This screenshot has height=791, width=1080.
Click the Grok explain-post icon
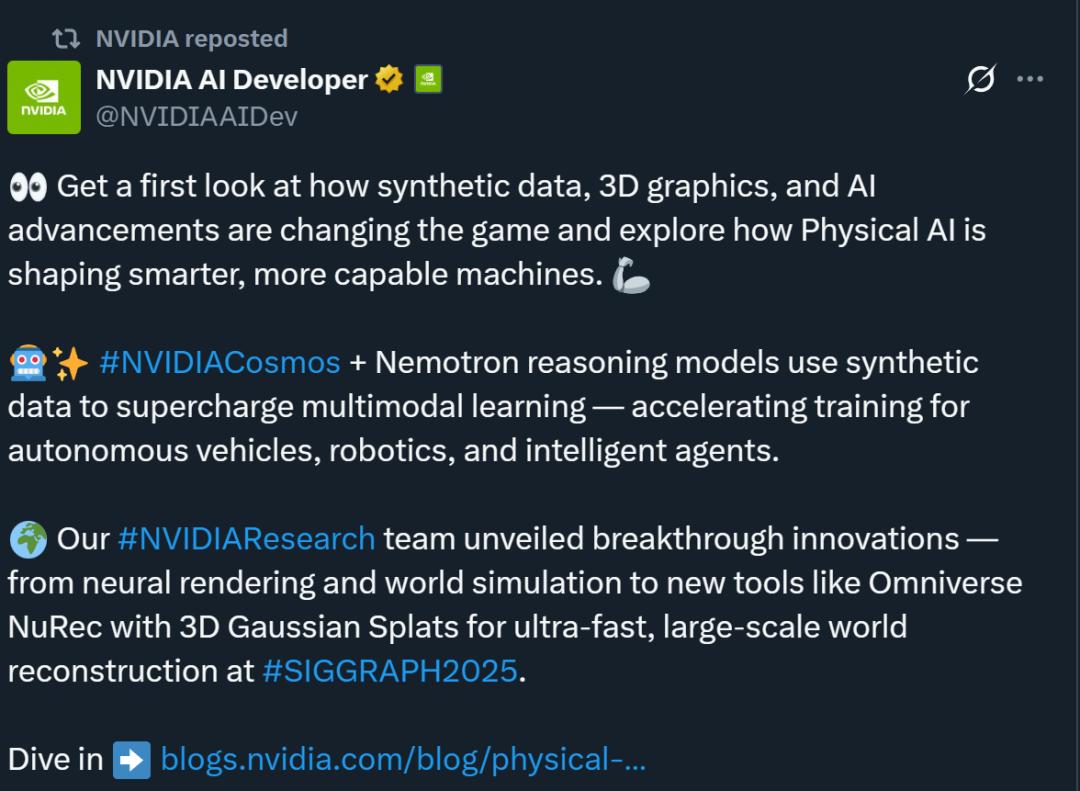pos(980,79)
